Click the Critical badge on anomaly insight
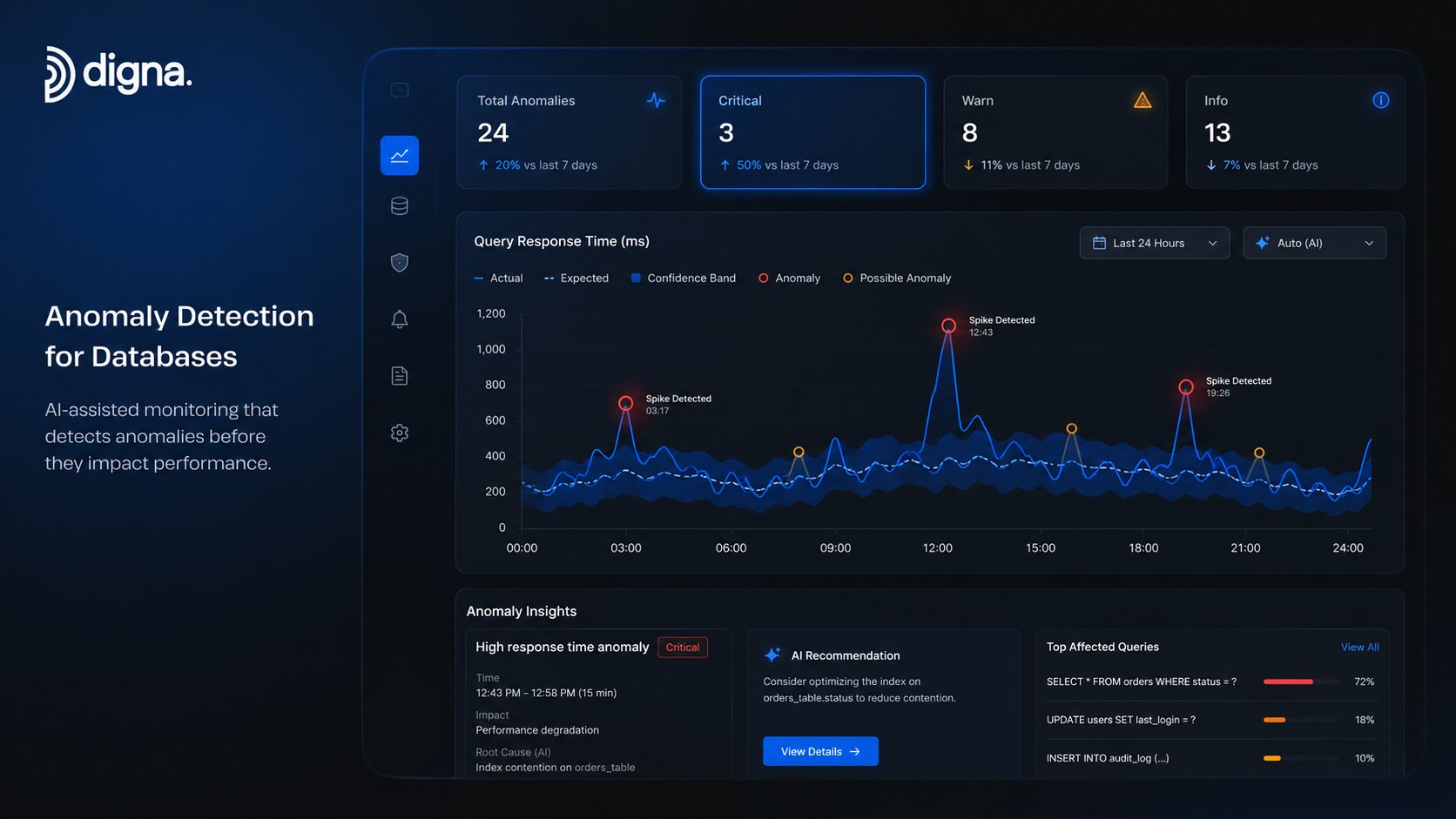The image size is (1456, 819). coord(683,648)
